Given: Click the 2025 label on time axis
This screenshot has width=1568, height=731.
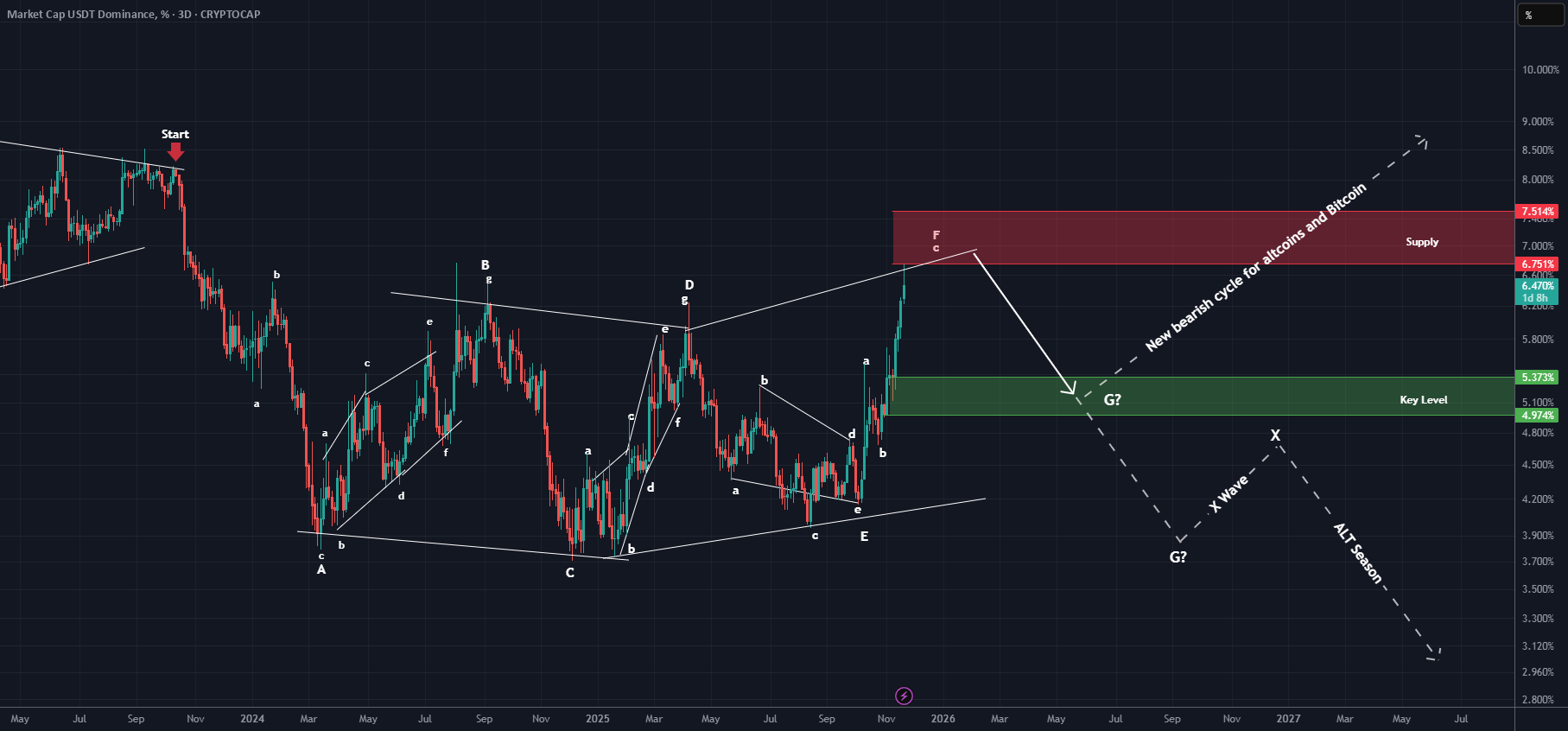Looking at the screenshot, I should [x=597, y=719].
